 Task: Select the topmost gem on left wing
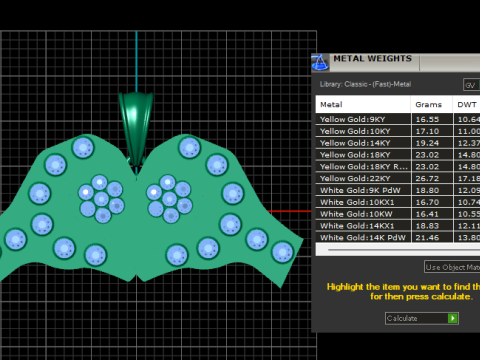(x=83, y=147)
